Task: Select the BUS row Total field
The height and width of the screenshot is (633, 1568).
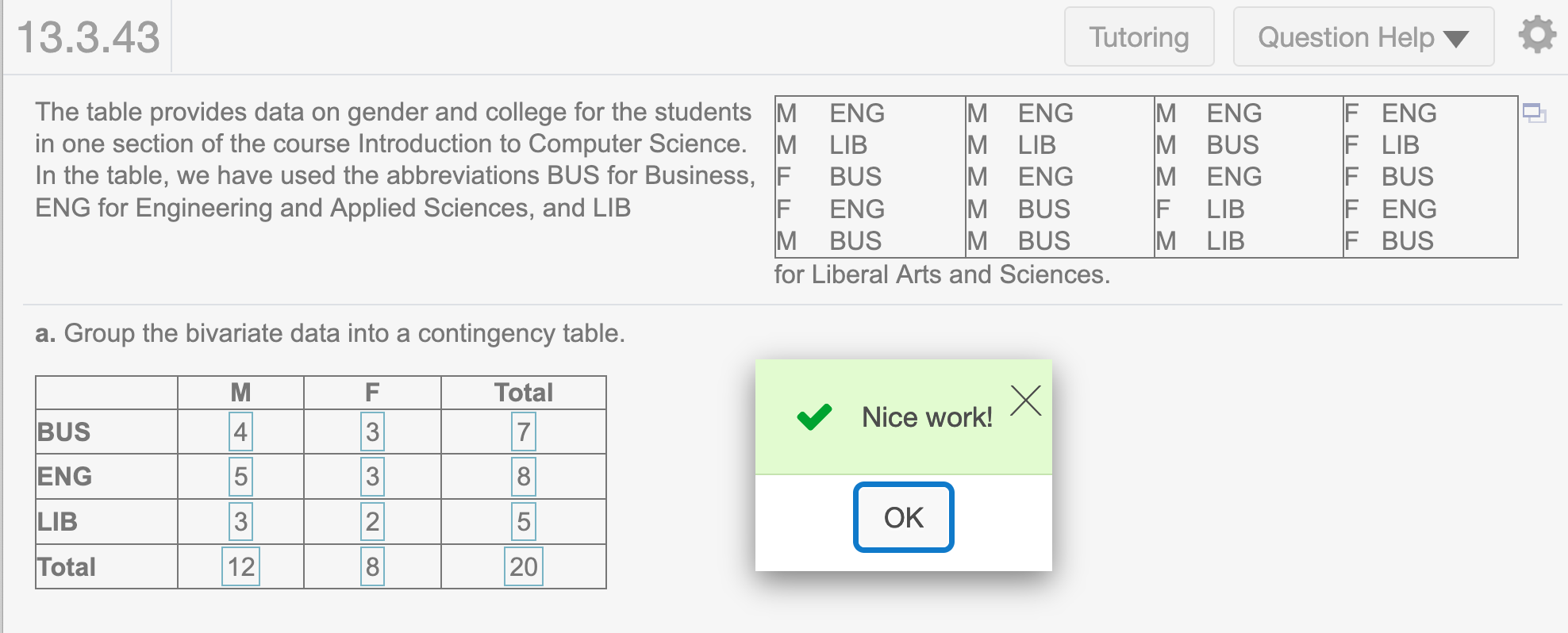Action: click(524, 432)
